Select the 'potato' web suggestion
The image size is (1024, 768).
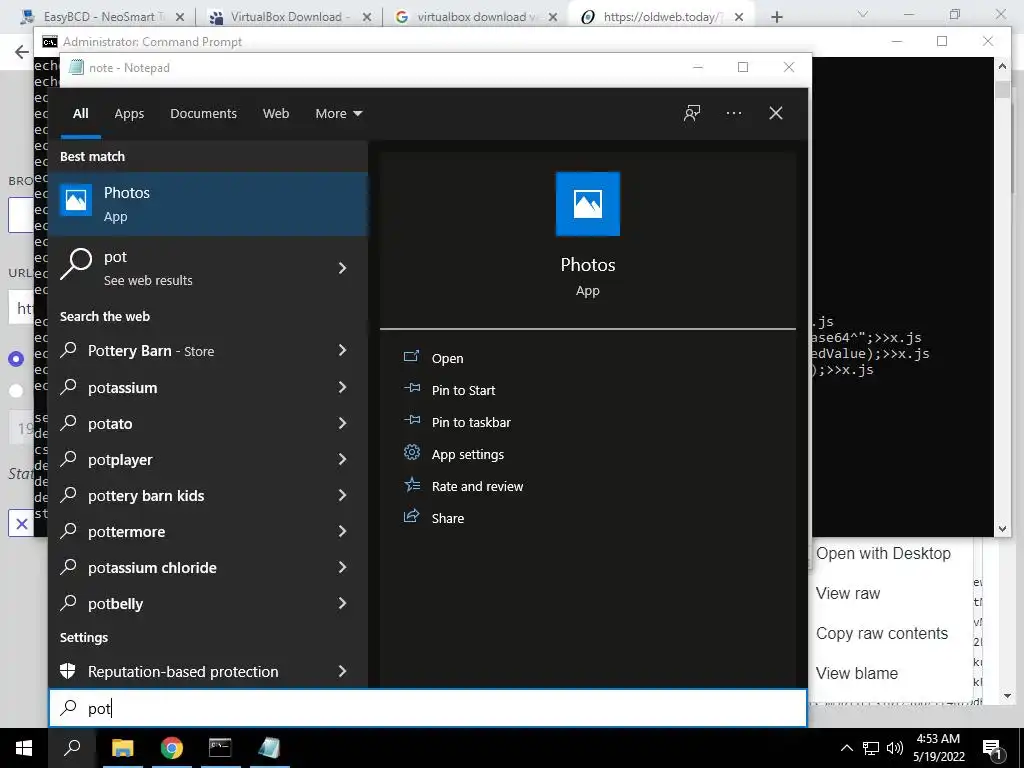(208, 424)
